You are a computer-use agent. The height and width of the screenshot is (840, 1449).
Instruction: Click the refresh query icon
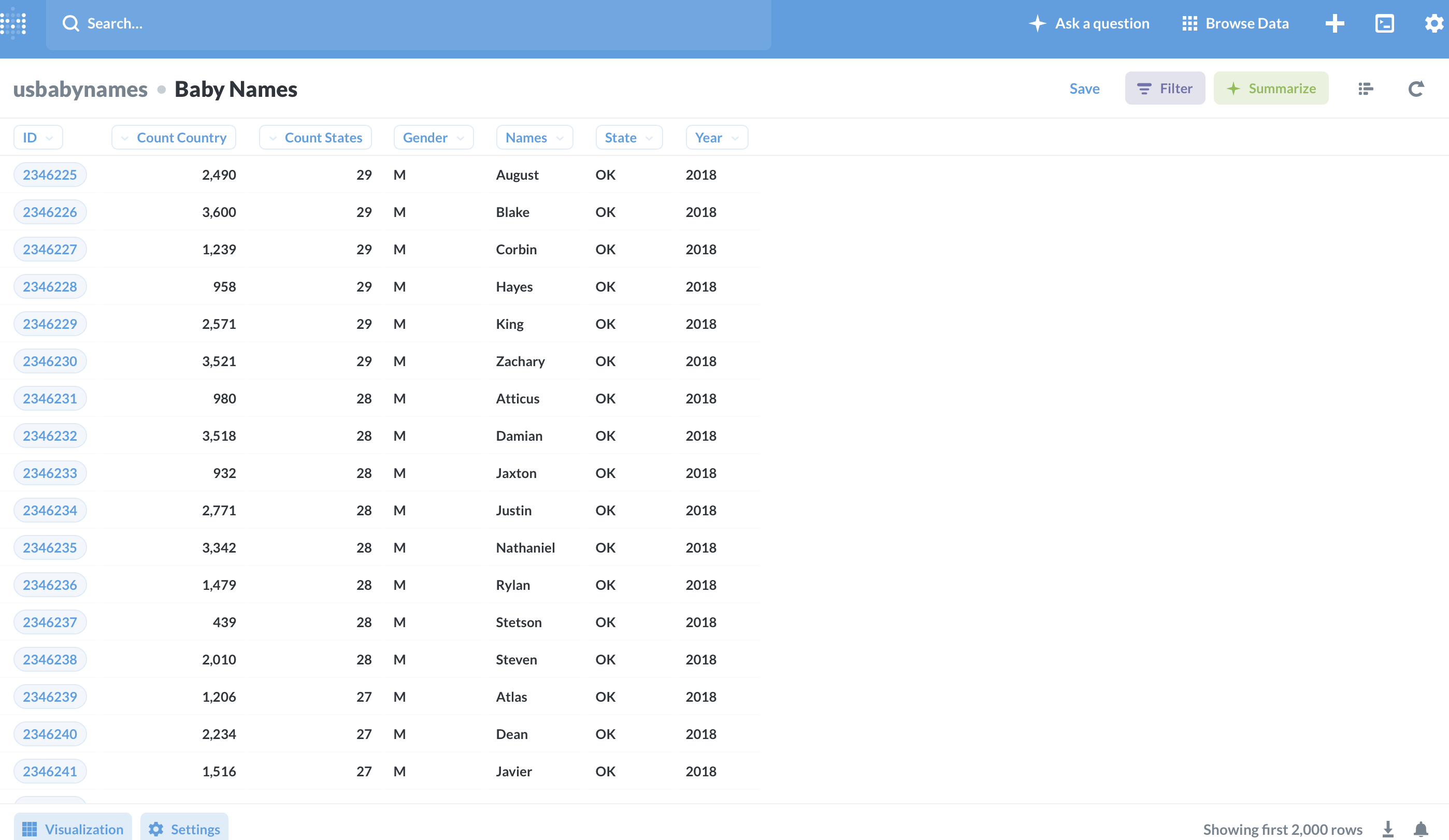tap(1416, 89)
